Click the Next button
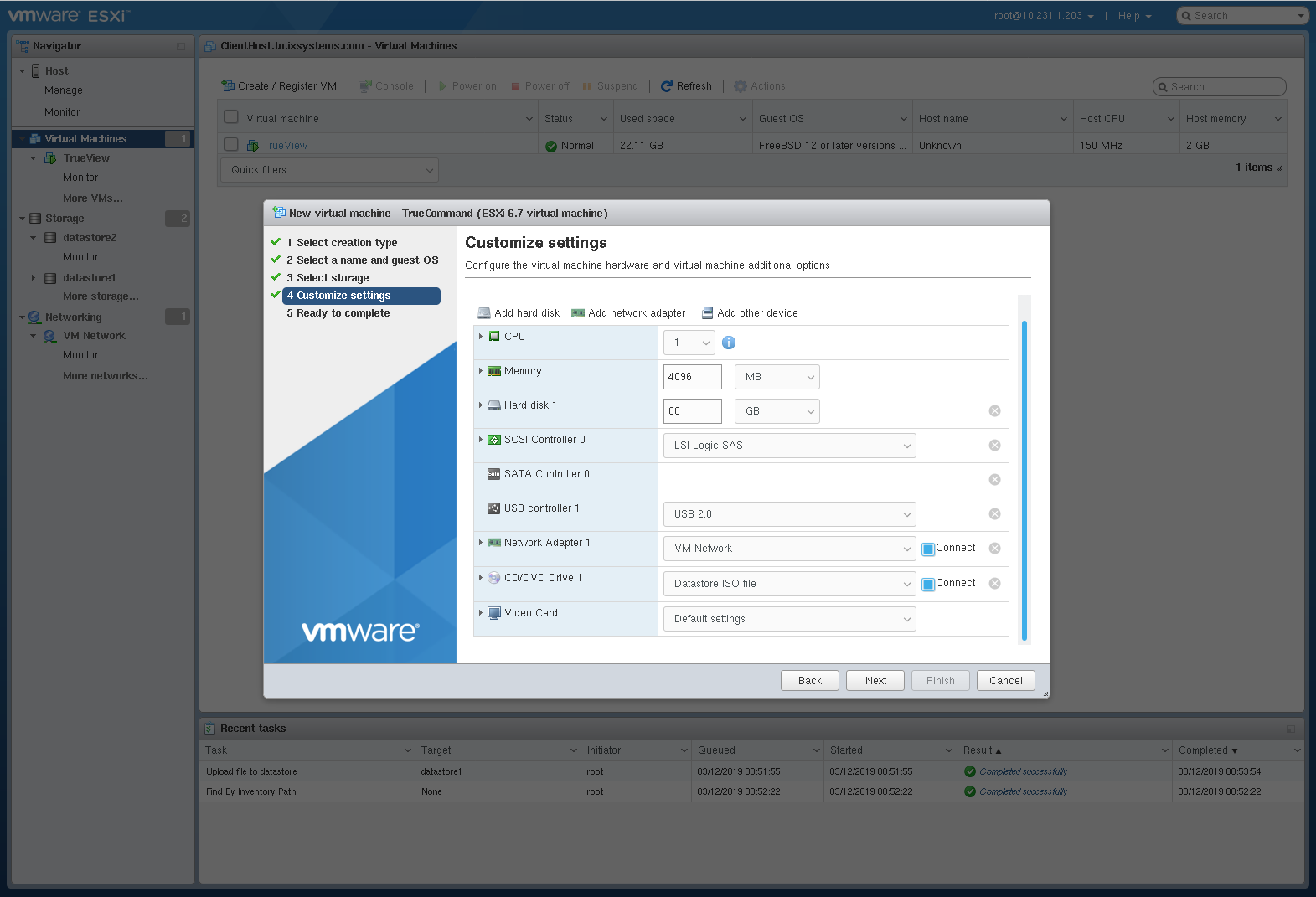Screen dimensions: 1316x897 (875, 681)
